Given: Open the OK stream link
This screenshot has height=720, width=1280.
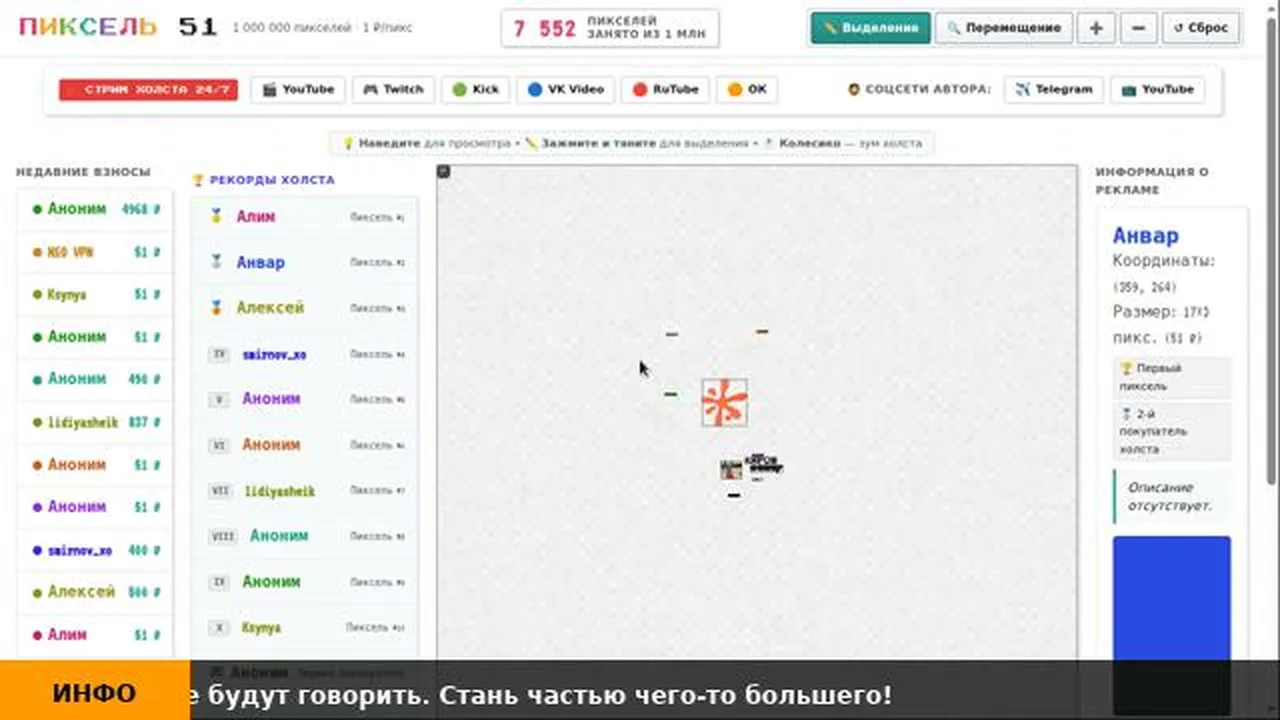Looking at the screenshot, I should point(747,89).
